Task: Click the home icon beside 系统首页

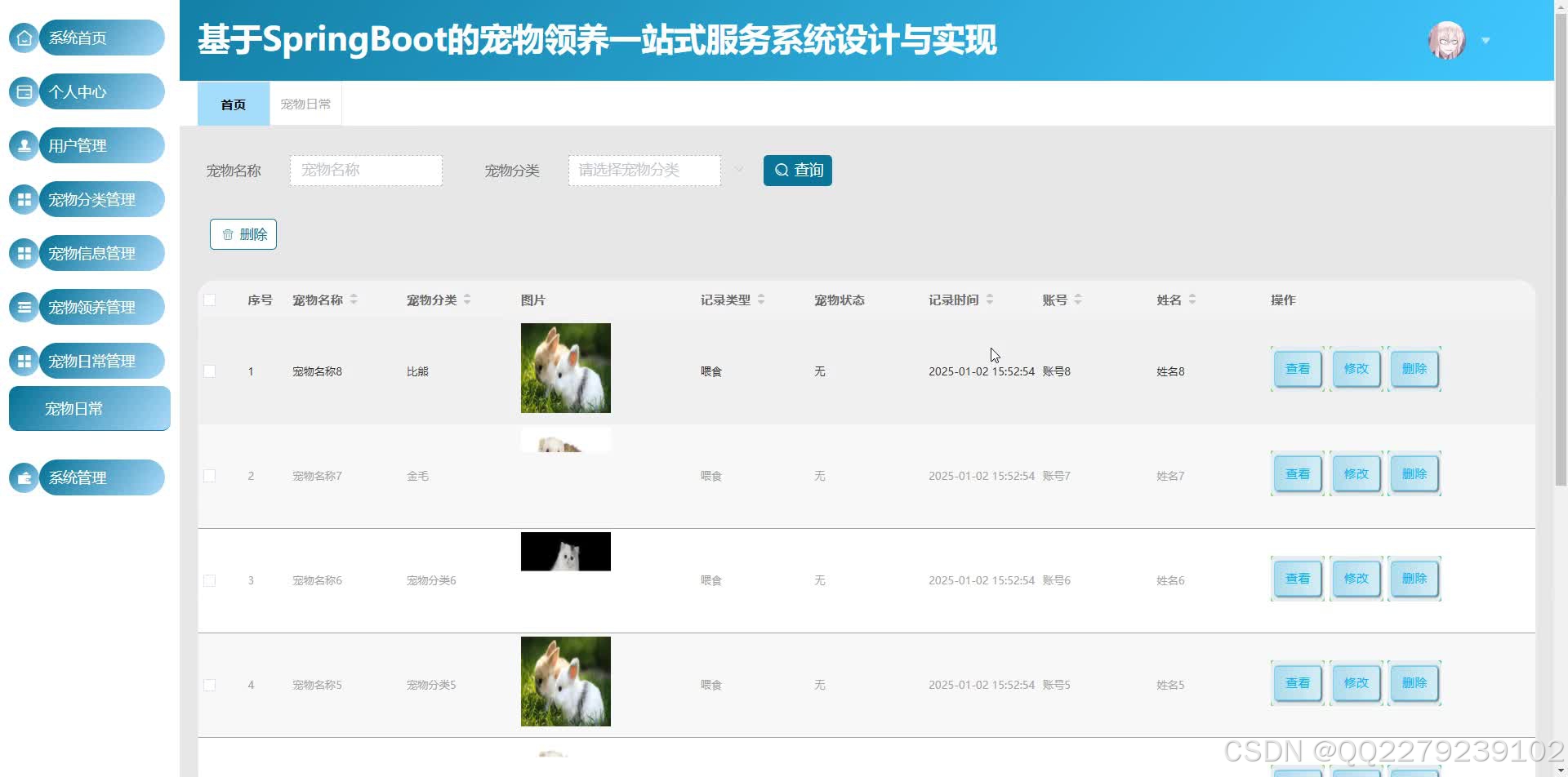Action: pos(24,38)
